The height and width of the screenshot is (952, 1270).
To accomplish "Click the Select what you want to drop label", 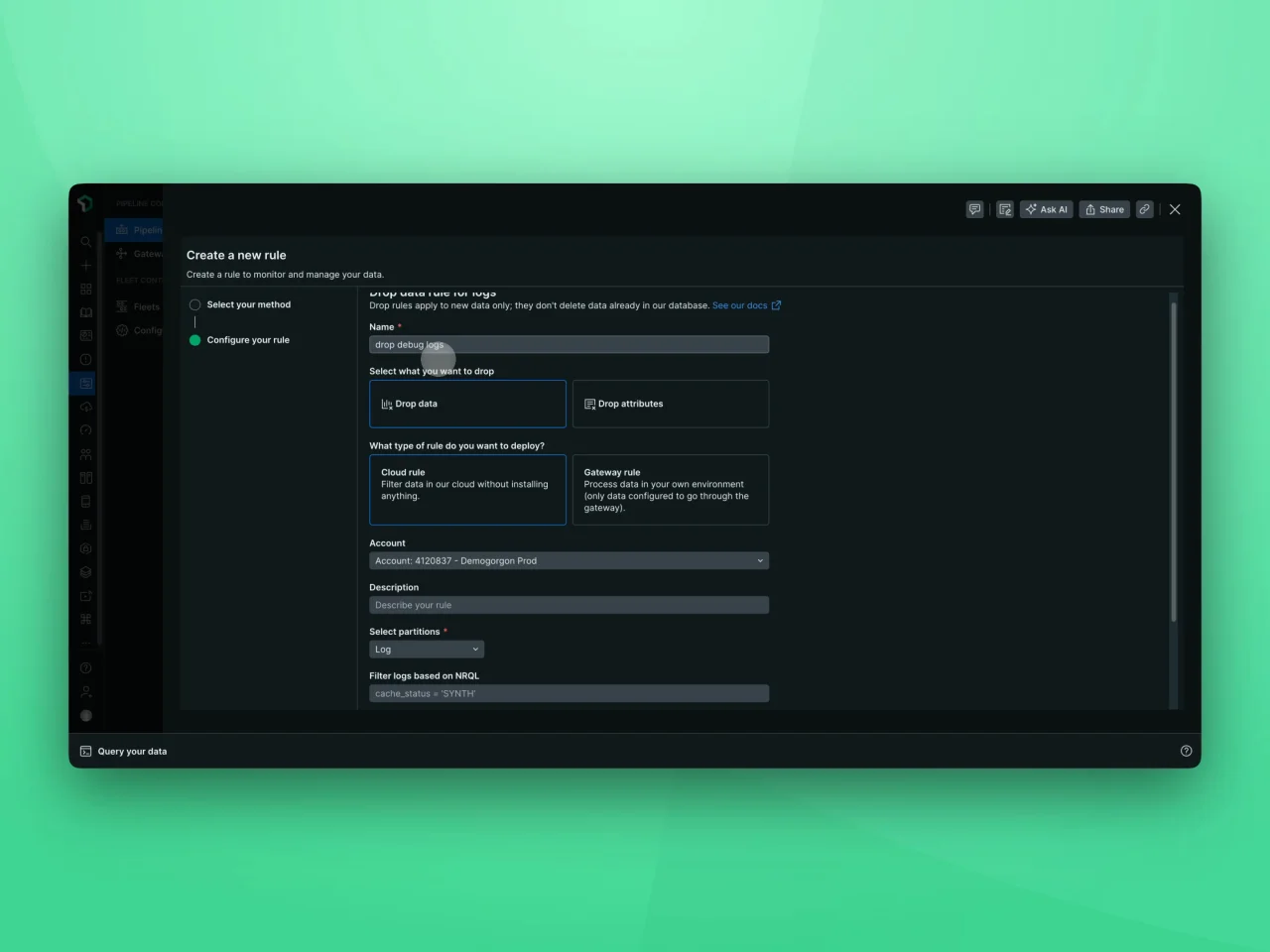I will click(432, 371).
